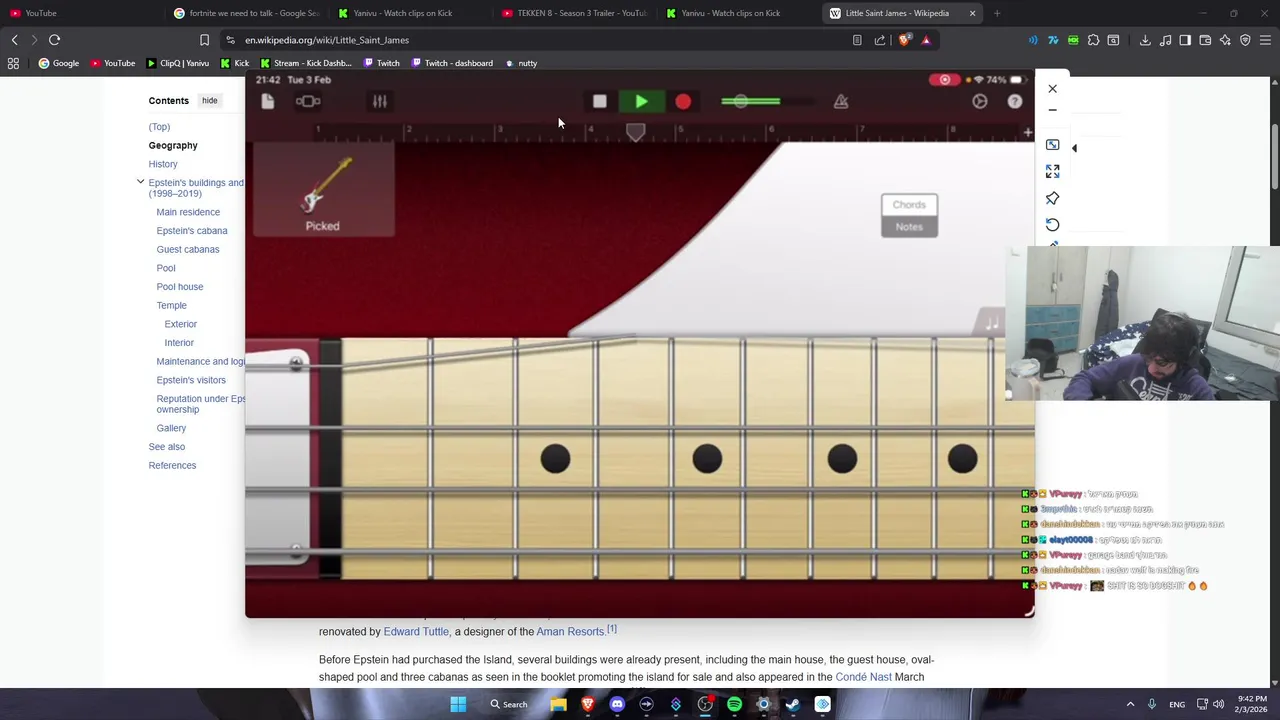This screenshot has height=720, width=1280.
Task: Toggle the metronome icon
Action: tap(841, 101)
